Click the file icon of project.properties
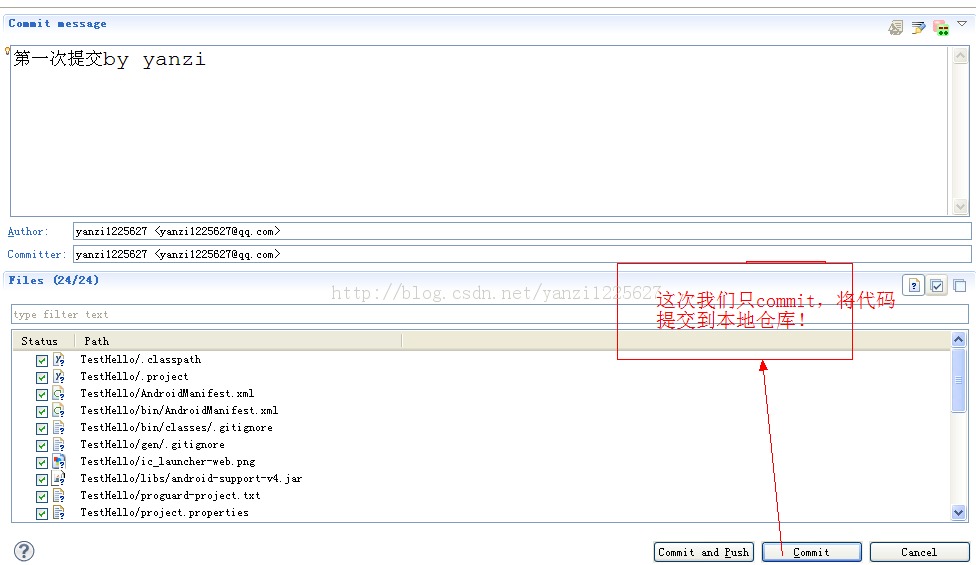Screen dimensions: 976x565 pyautogui.click(x=59, y=513)
